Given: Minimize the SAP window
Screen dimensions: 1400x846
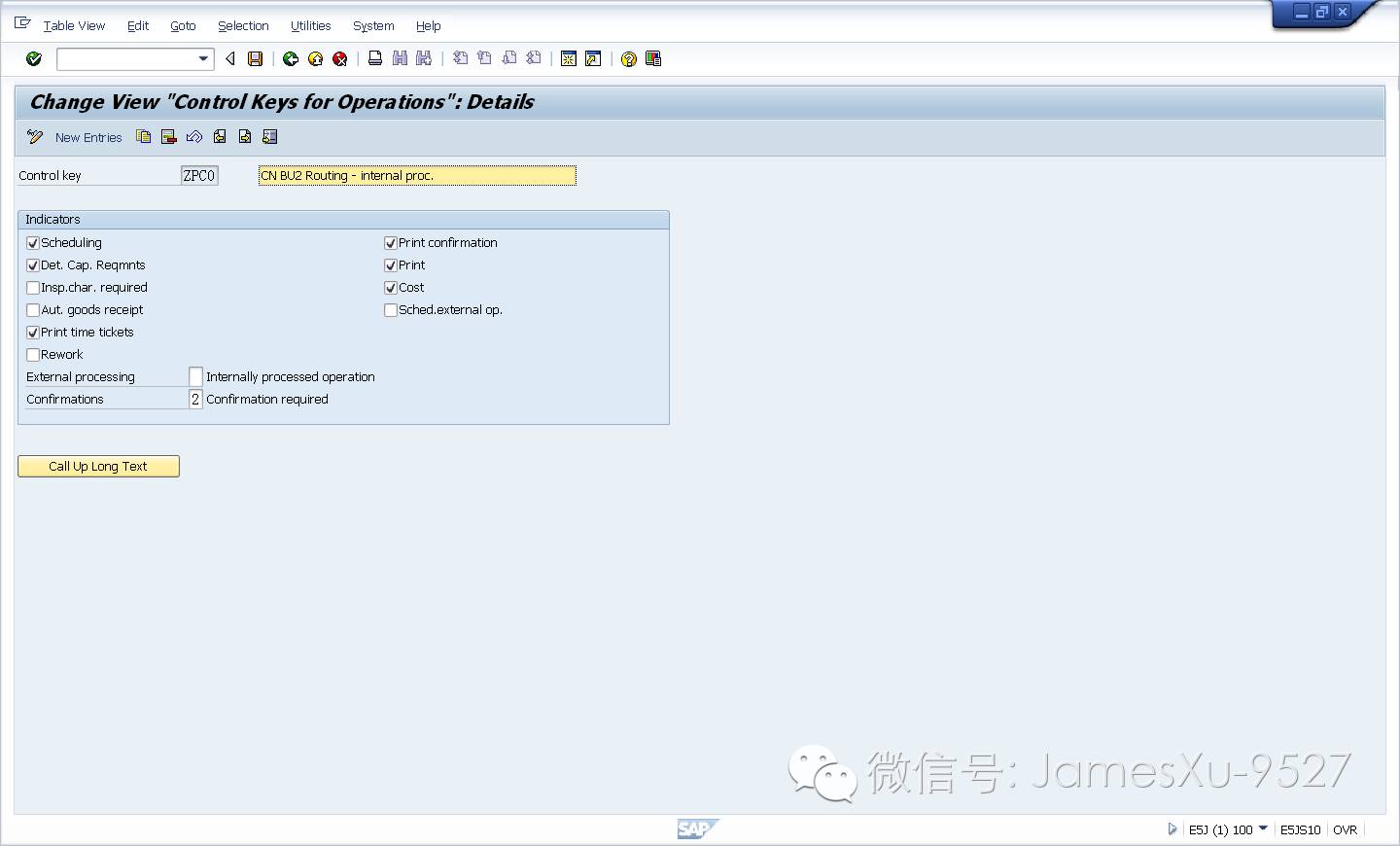Looking at the screenshot, I should [x=1302, y=13].
